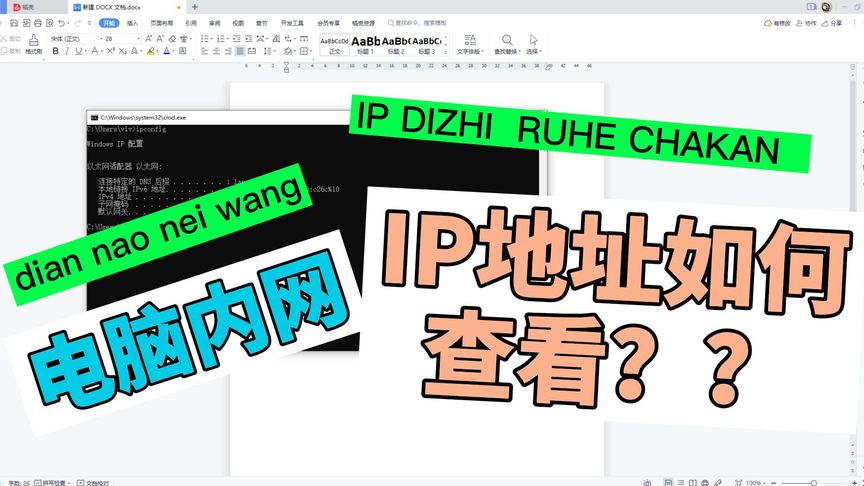The image size is (864, 486).
Task: Click the Format Painter brush icon
Action: click(34, 40)
